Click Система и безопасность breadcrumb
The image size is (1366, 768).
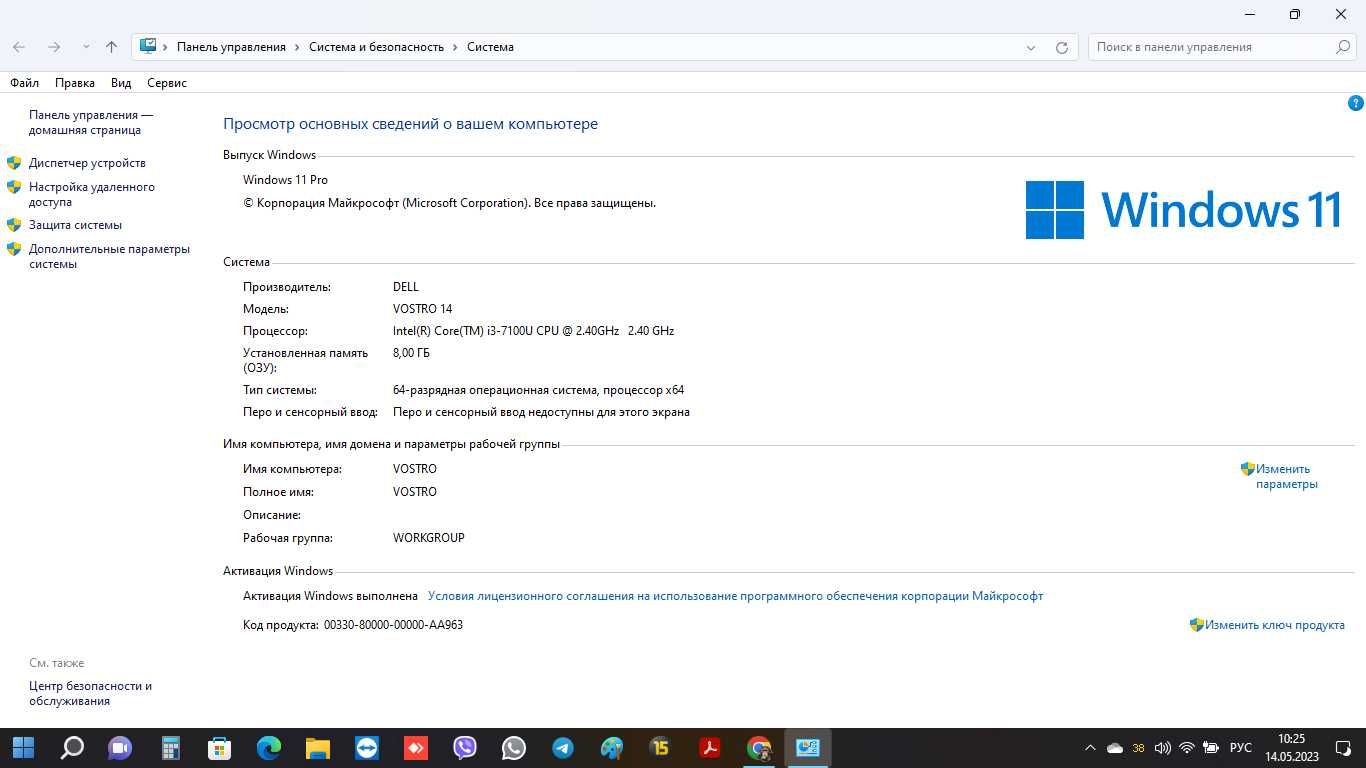pyautogui.click(x=376, y=47)
